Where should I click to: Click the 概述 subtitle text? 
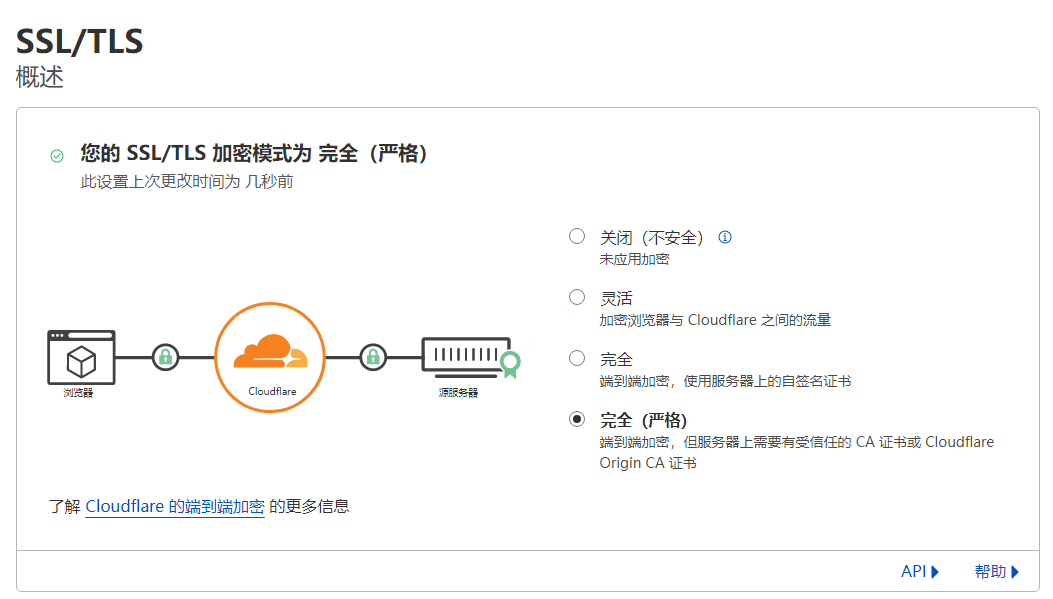click(40, 78)
